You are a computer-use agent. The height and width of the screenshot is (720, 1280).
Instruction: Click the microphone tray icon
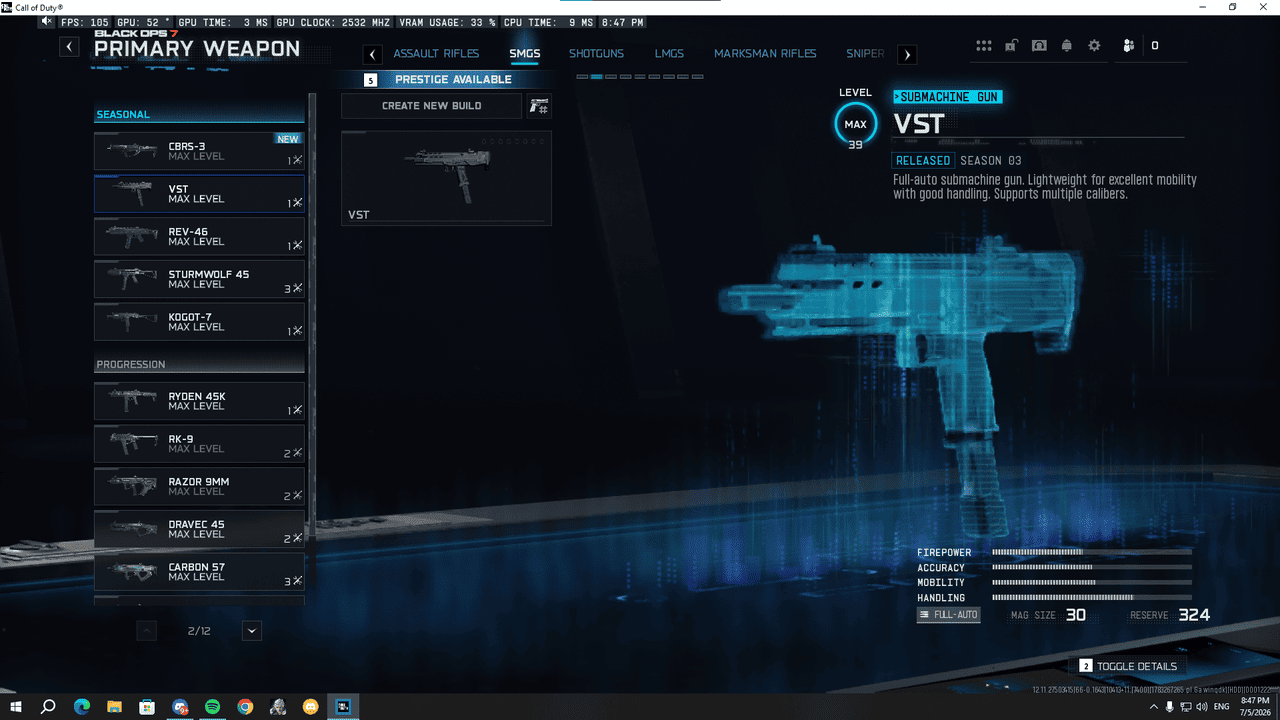(1169, 707)
